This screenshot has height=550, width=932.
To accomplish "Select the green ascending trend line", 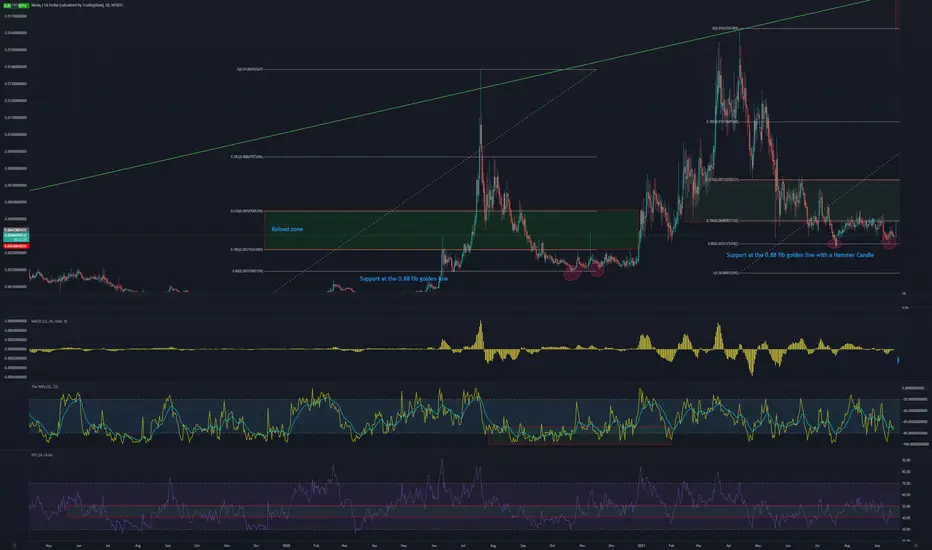I will (450, 96).
